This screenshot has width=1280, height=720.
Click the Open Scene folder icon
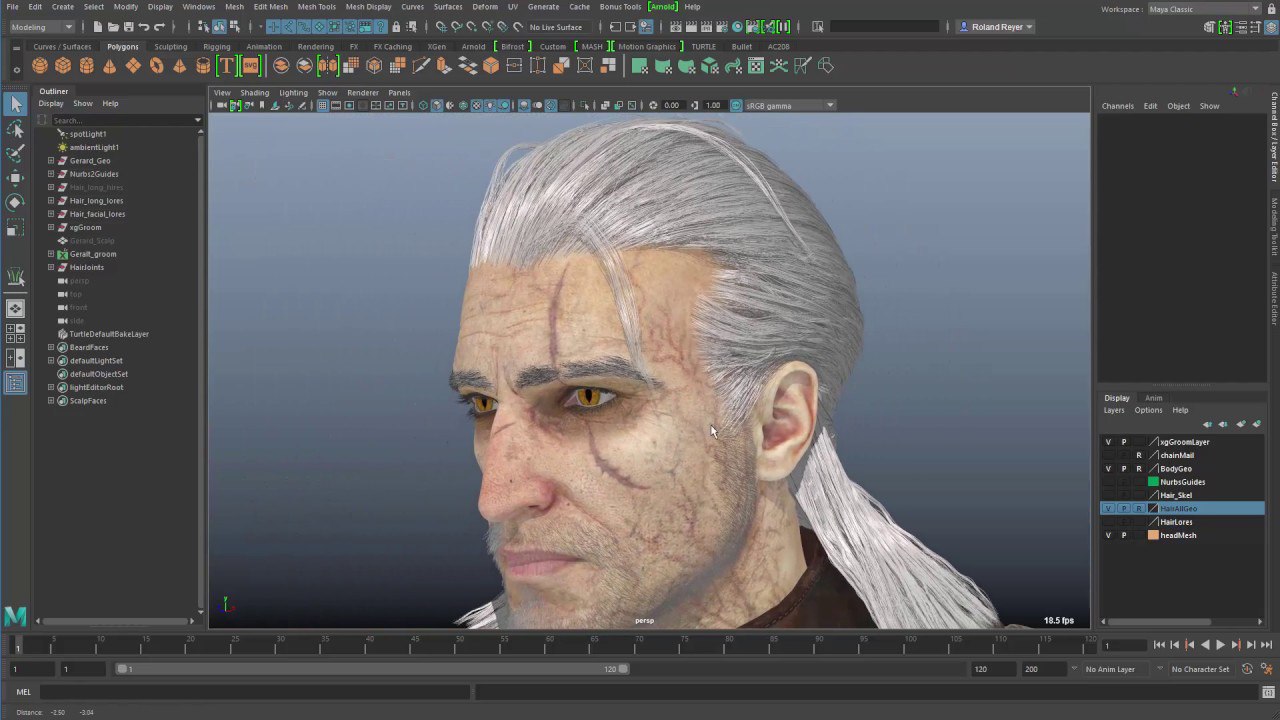[x=112, y=27]
